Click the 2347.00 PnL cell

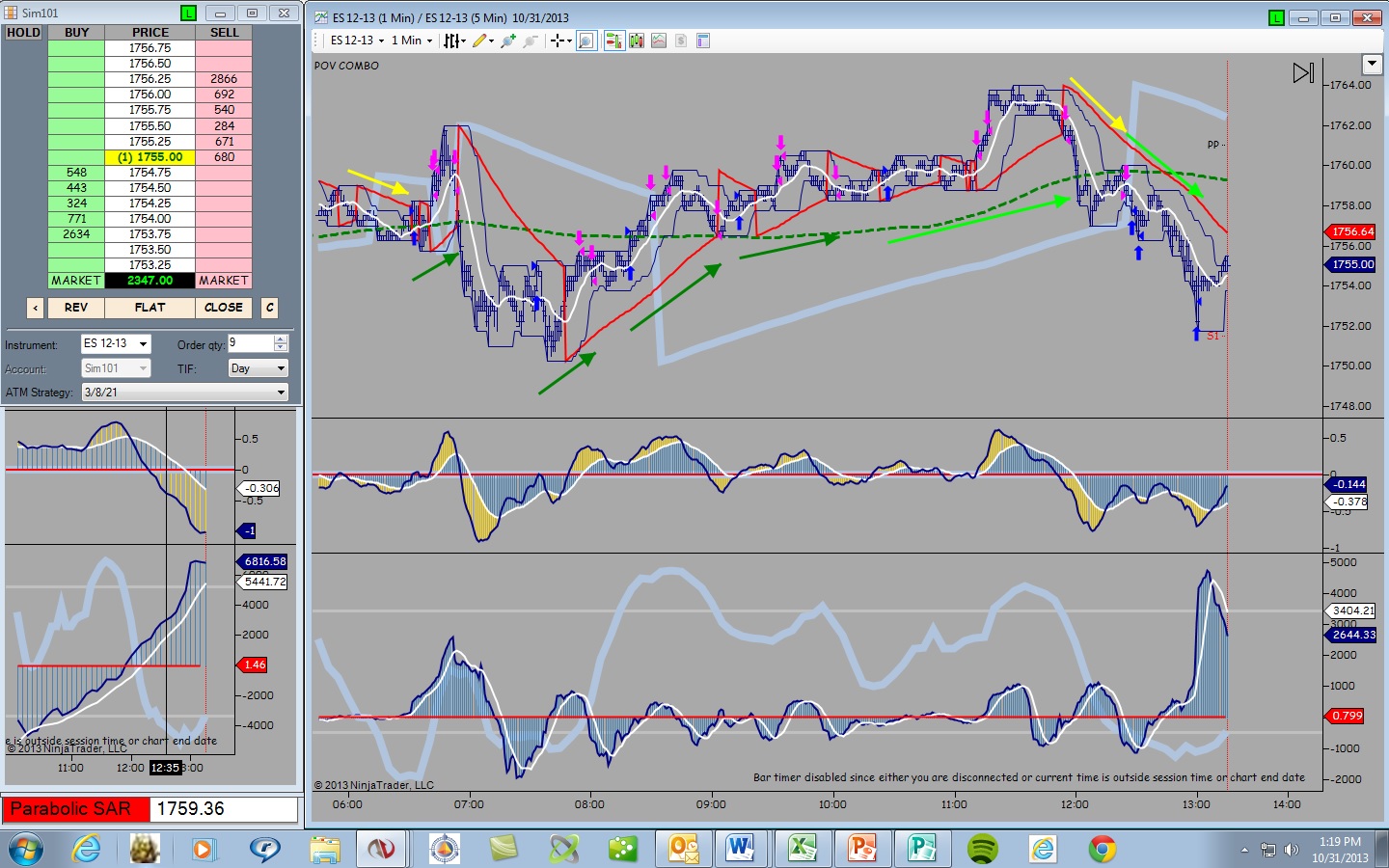click(150, 281)
